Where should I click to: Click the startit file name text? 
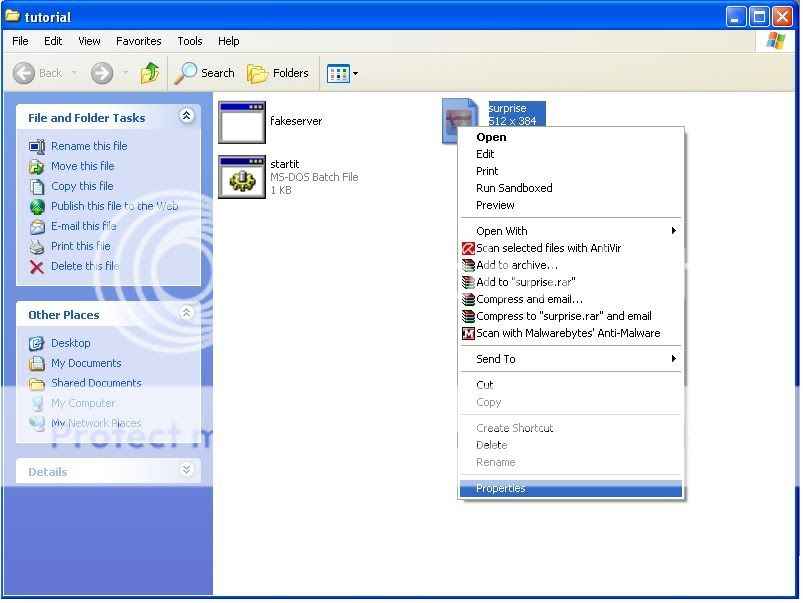click(285, 164)
